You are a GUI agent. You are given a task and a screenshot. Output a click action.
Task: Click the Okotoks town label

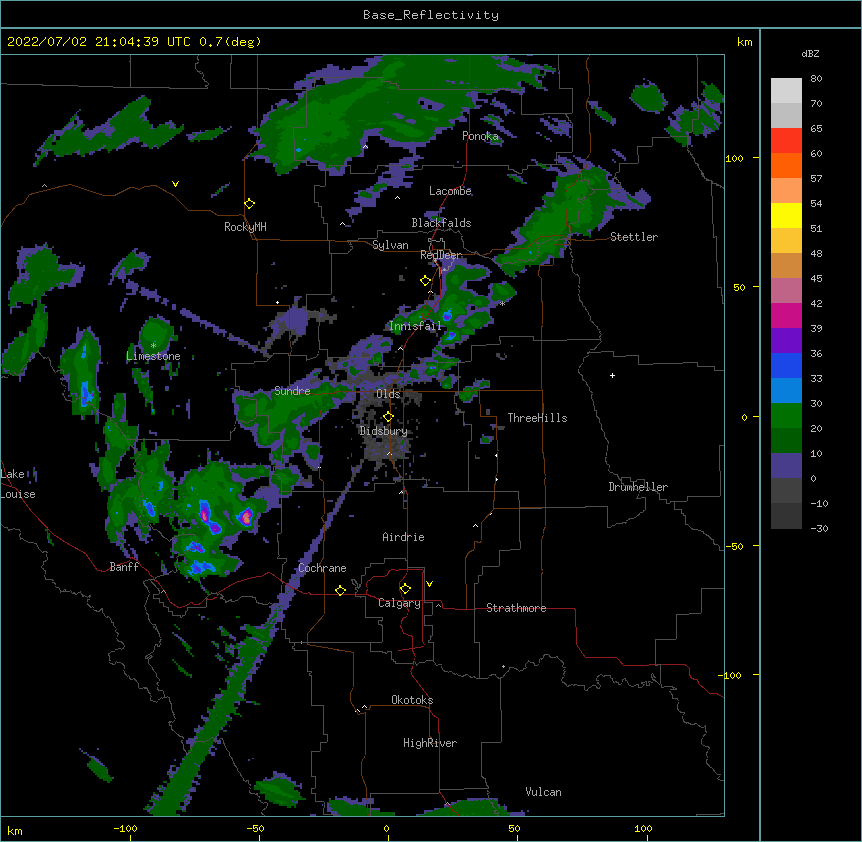[412, 700]
